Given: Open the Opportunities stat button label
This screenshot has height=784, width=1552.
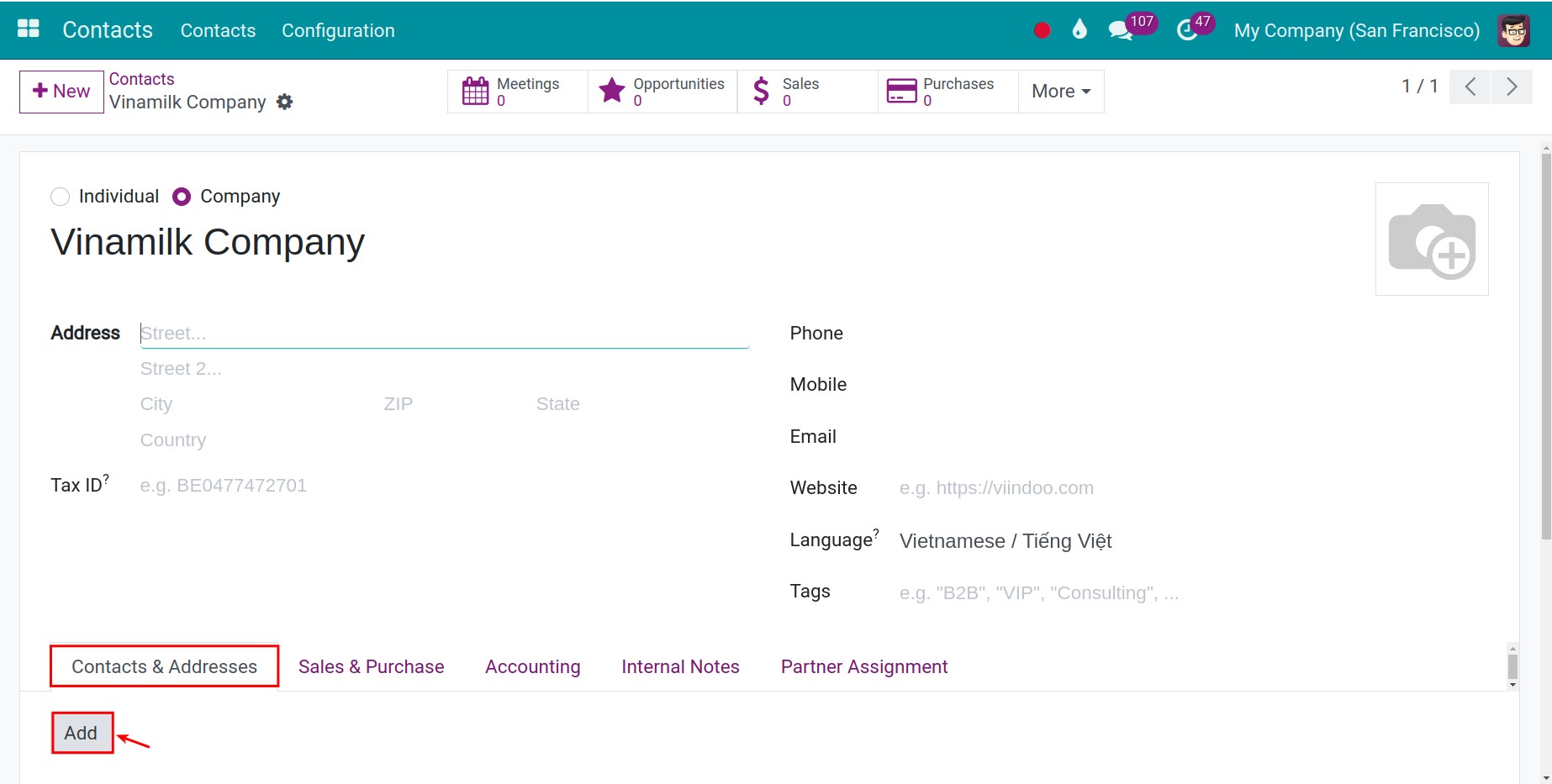Looking at the screenshot, I should point(678,83).
